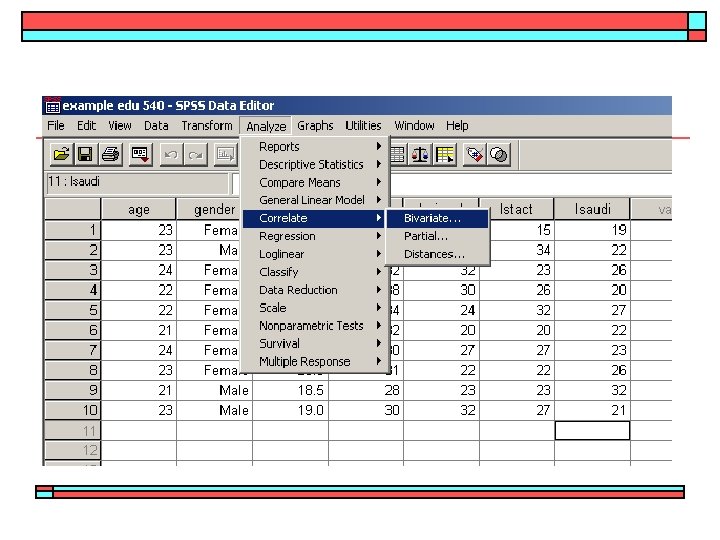The image size is (720, 540).
Task: Click the Select Cases yellow grid icon
Action: click(444, 155)
